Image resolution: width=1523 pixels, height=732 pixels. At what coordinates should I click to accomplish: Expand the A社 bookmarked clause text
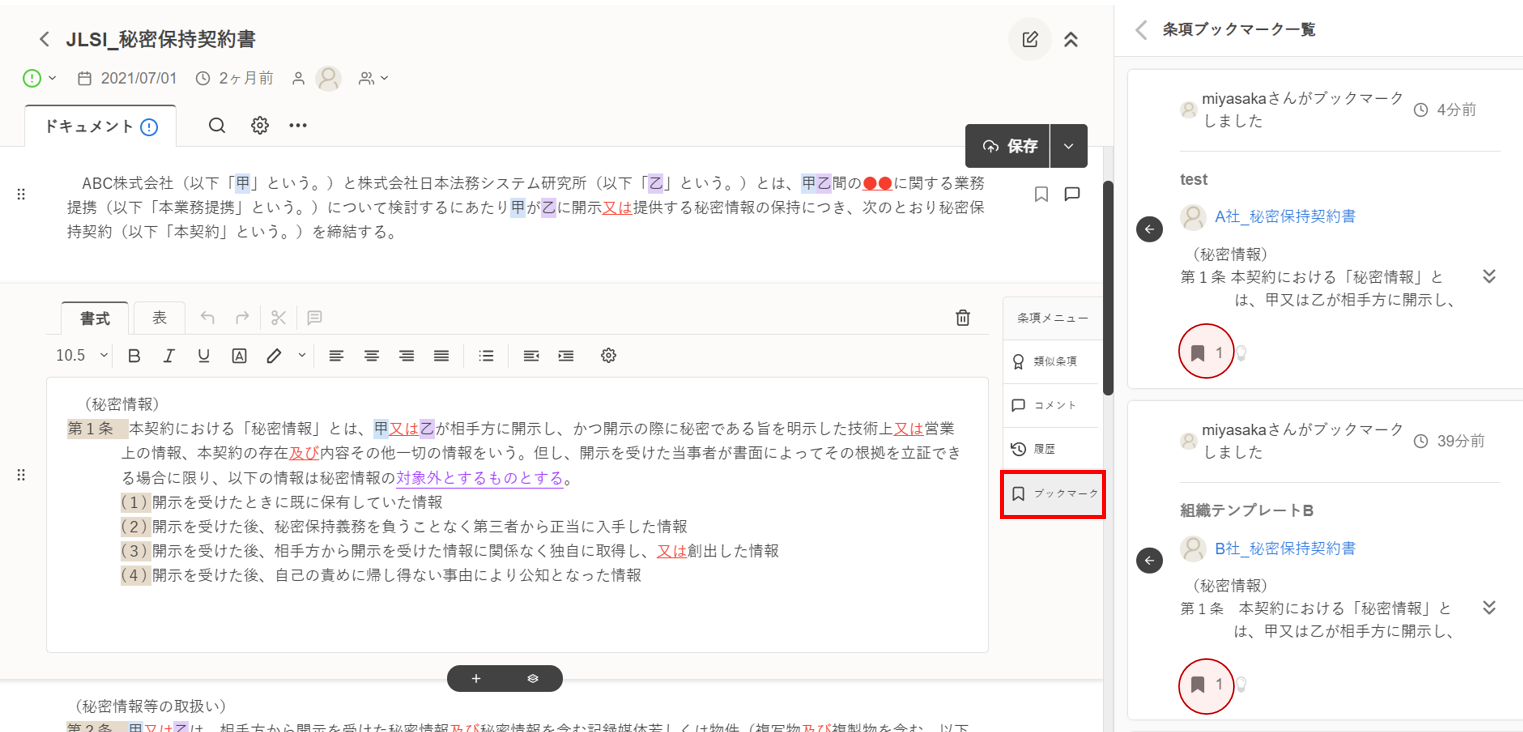click(1488, 277)
